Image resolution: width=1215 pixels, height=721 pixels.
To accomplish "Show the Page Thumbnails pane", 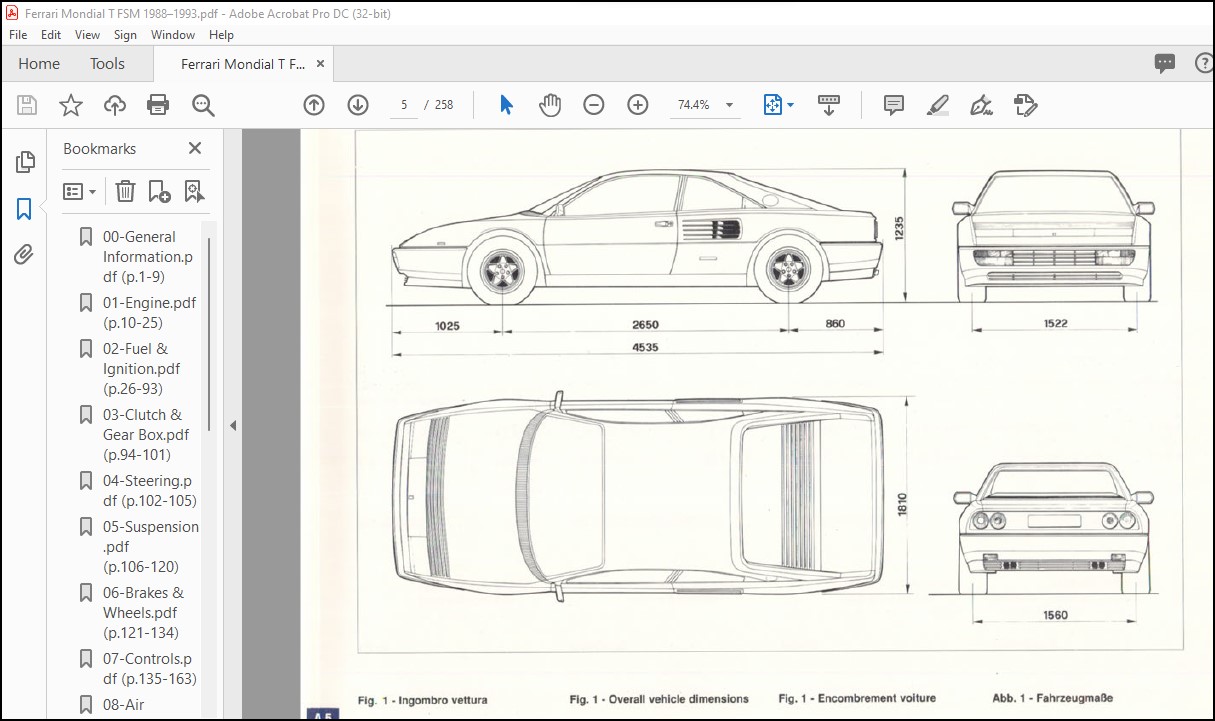I will pyautogui.click(x=25, y=161).
